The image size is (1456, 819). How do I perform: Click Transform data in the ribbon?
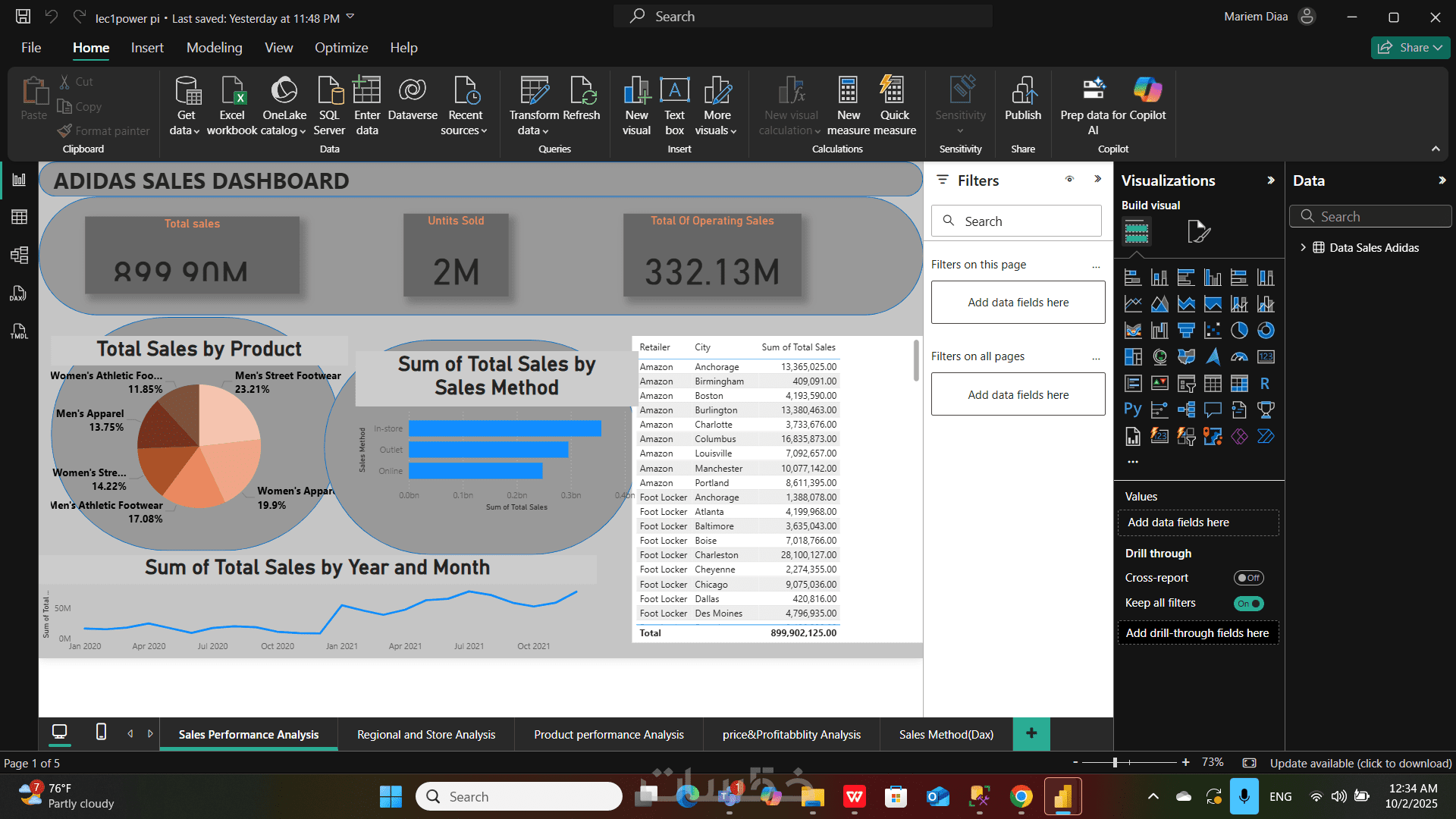coord(534,106)
